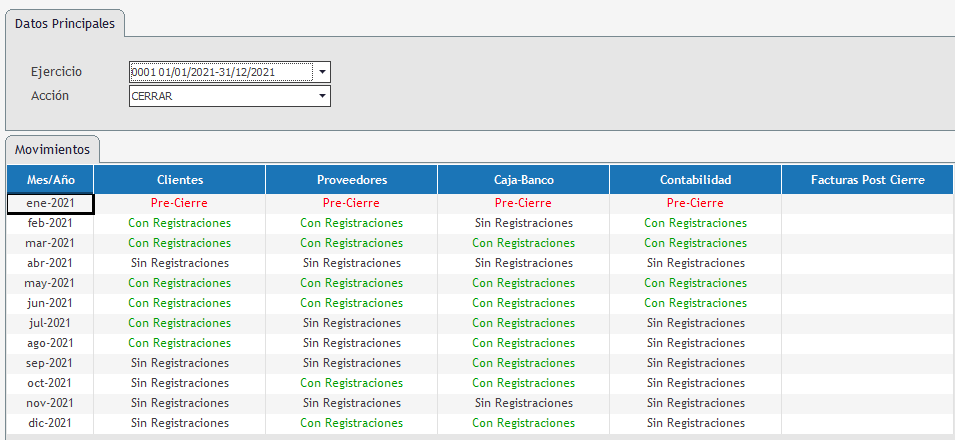Image resolution: width=955 pixels, height=440 pixels.
Task: Open the Ejercicio dropdown arrow
Action: (x=322, y=72)
